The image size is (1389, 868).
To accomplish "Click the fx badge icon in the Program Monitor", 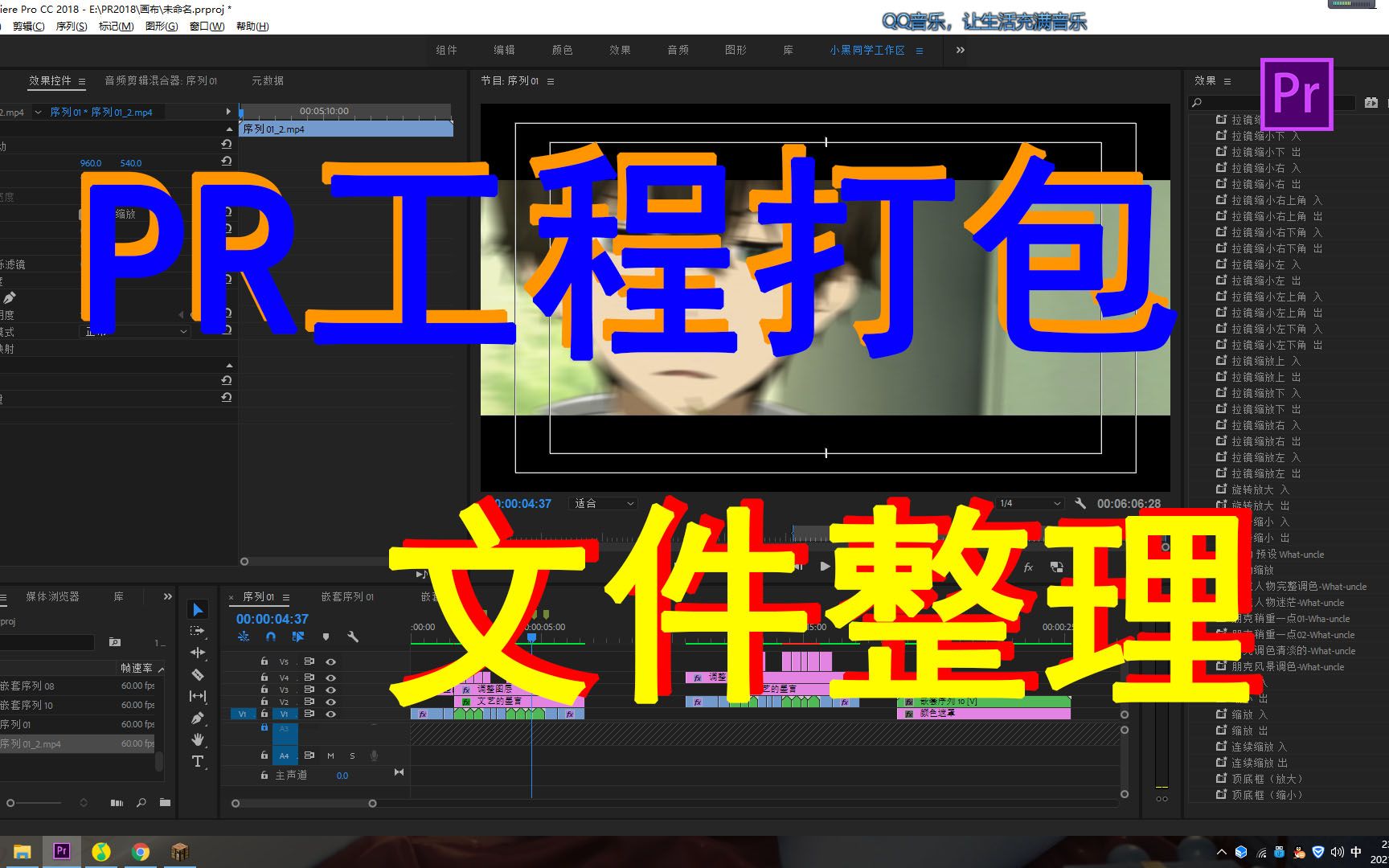I will (x=1028, y=567).
